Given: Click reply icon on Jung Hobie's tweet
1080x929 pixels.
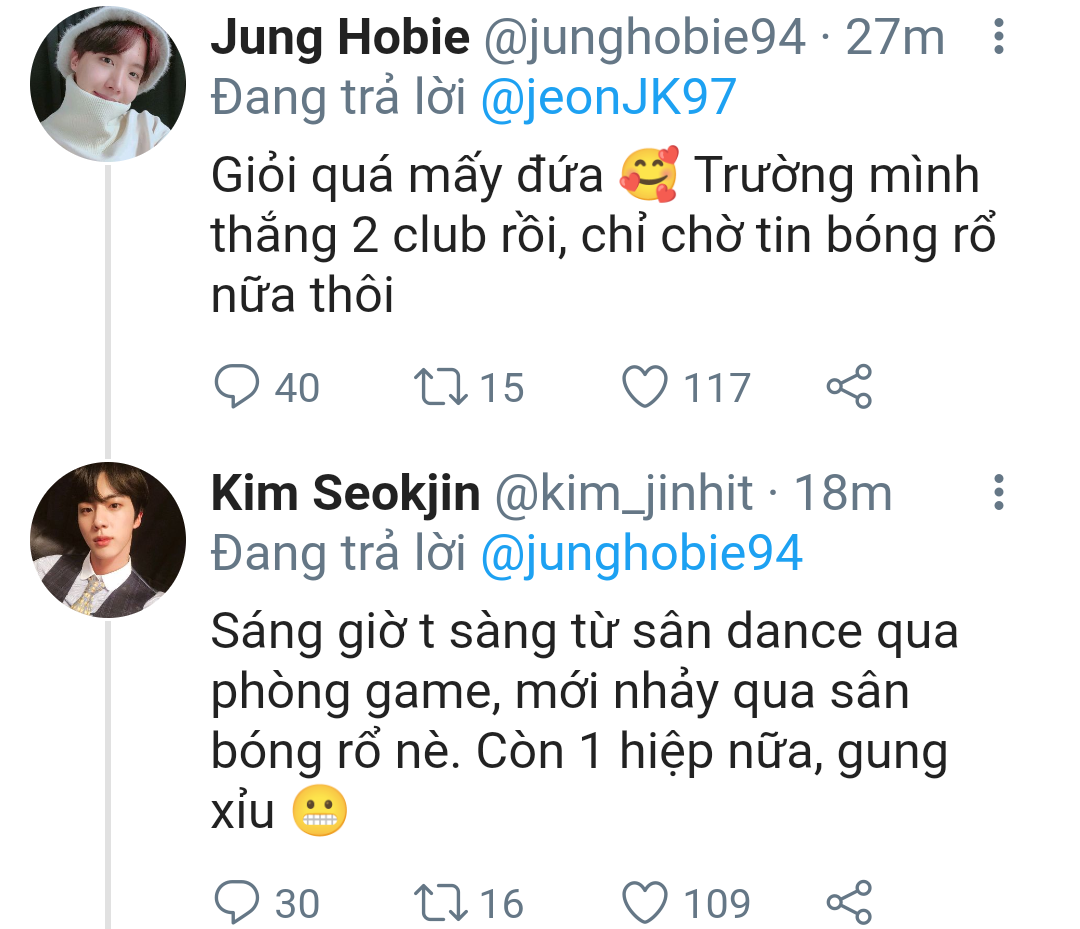Looking at the screenshot, I should coord(237,387).
